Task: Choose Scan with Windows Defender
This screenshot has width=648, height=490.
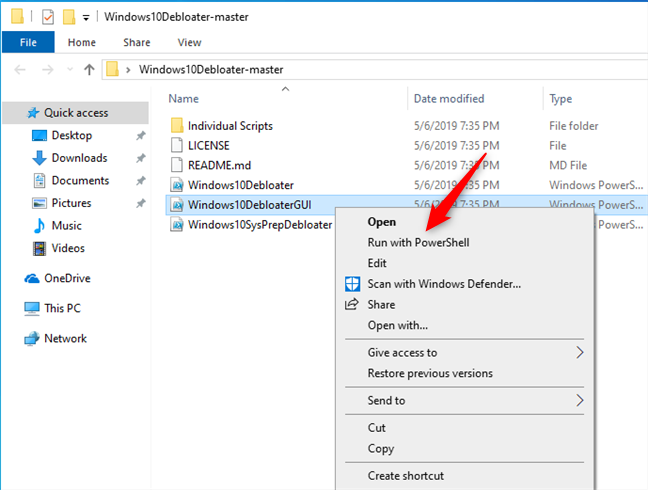Action: (x=444, y=284)
